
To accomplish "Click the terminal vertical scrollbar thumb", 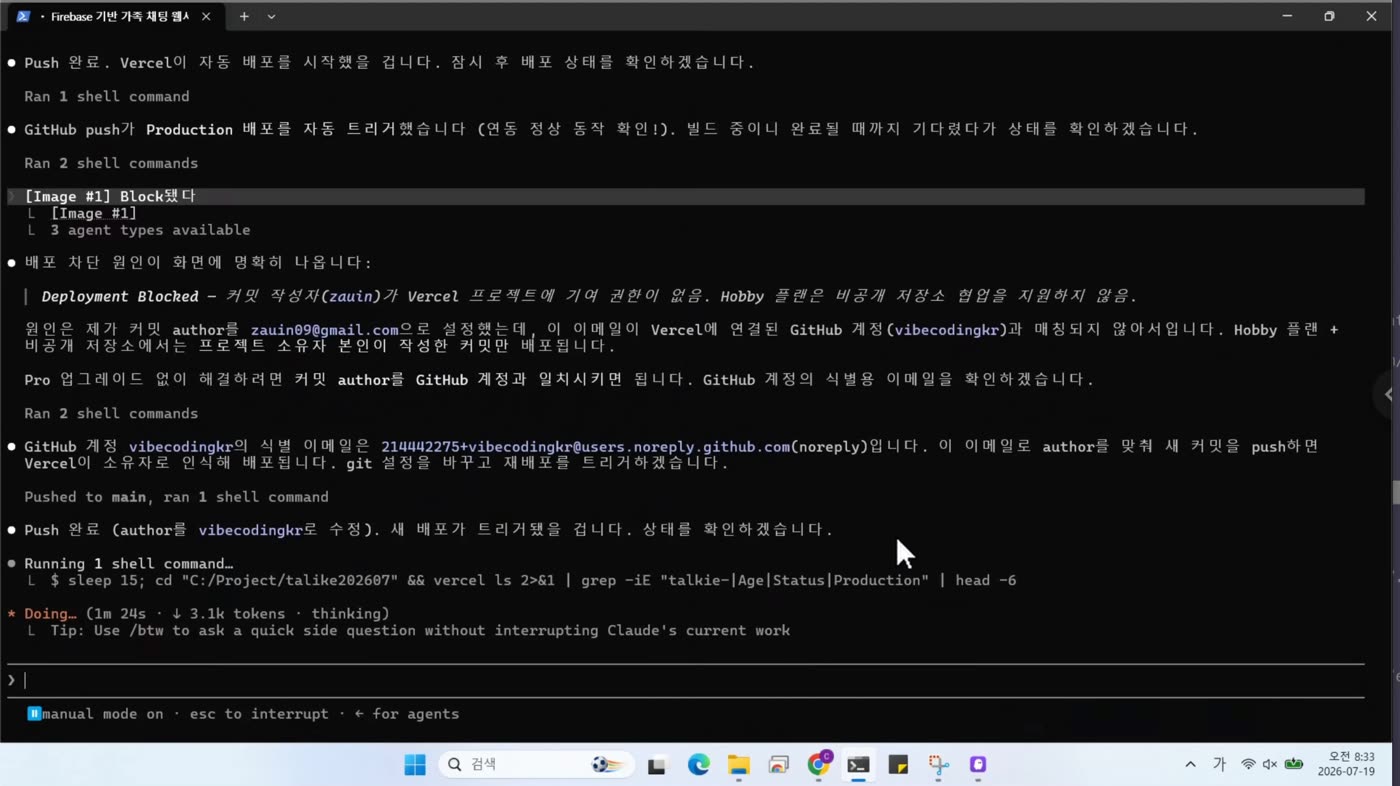I will click(1396, 494).
